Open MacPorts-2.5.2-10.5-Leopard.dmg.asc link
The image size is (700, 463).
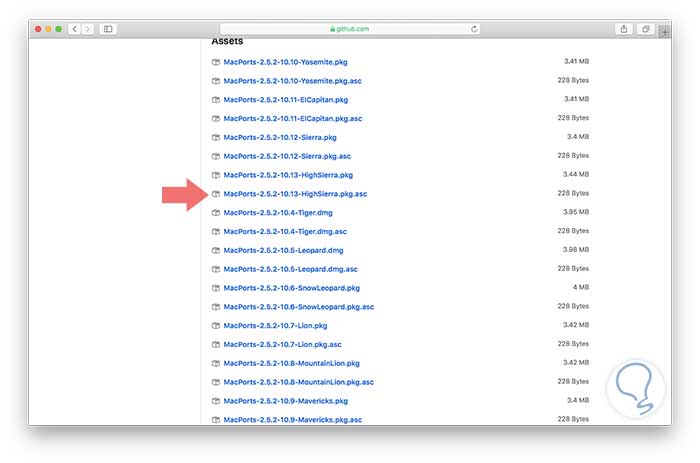click(x=291, y=269)
